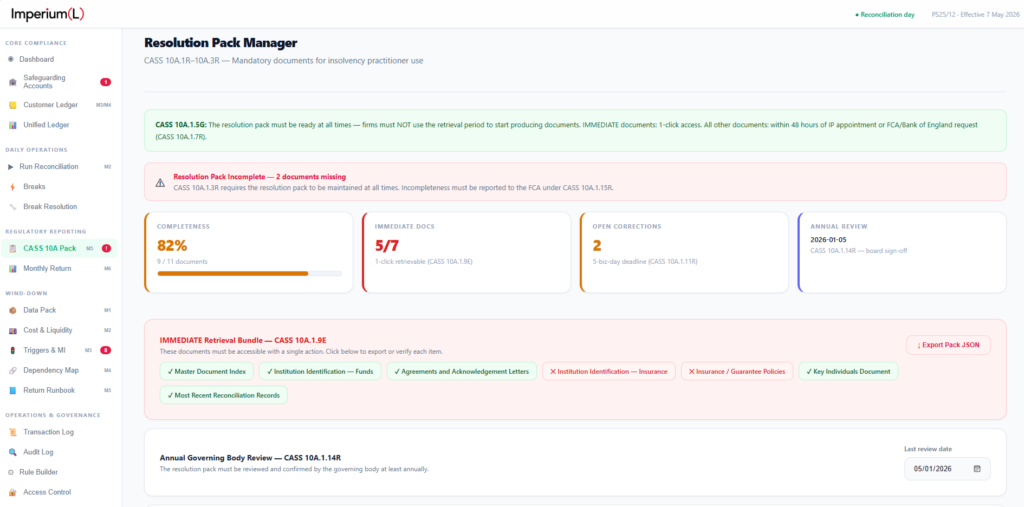The width and height of the screenshot is (1024, 507).
Task: Click missing Insurance / Guarantee Policies chip
Action: pyautogui.click(x=737, y=371)
